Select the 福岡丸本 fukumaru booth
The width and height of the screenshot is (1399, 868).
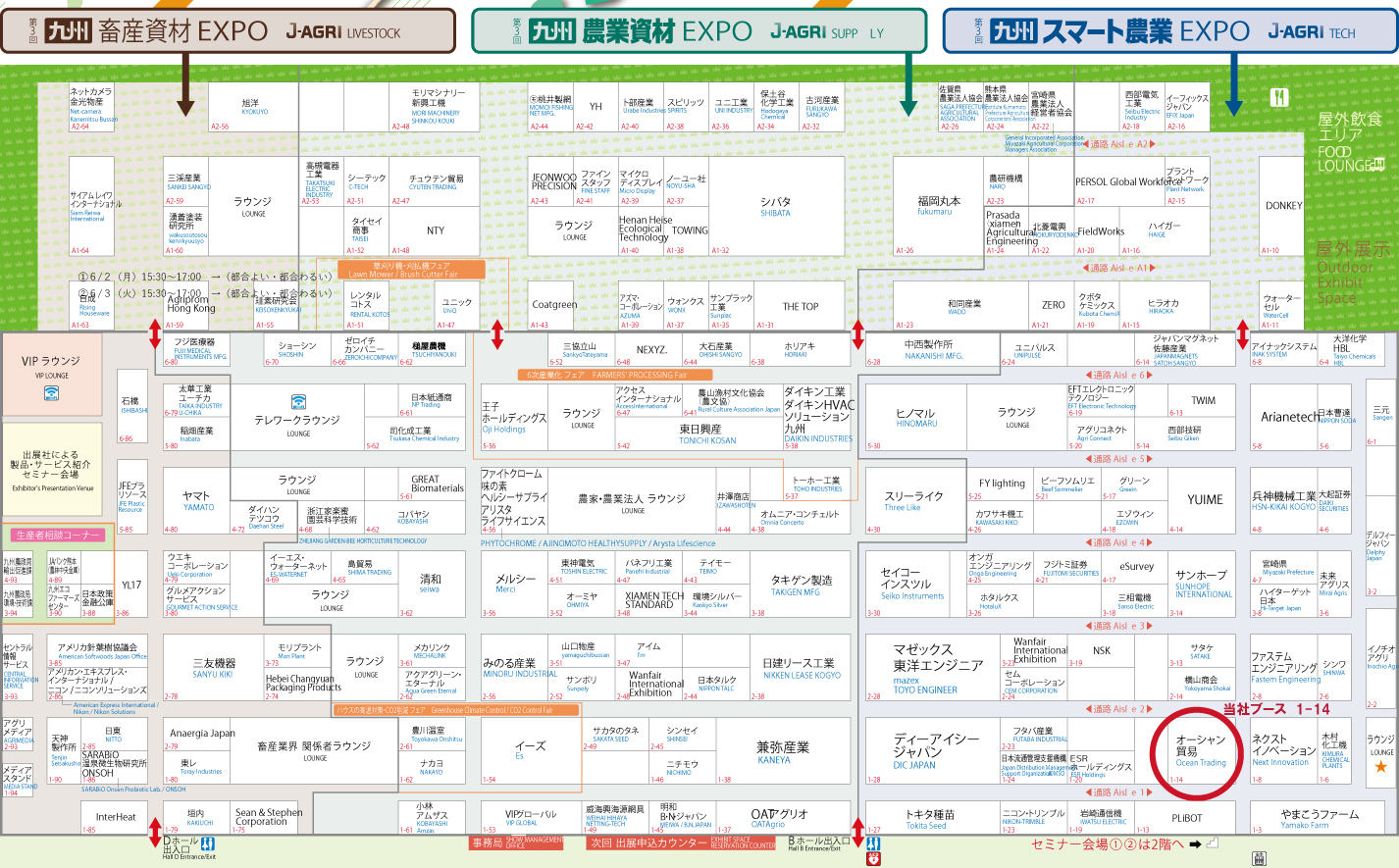(939, 206)
